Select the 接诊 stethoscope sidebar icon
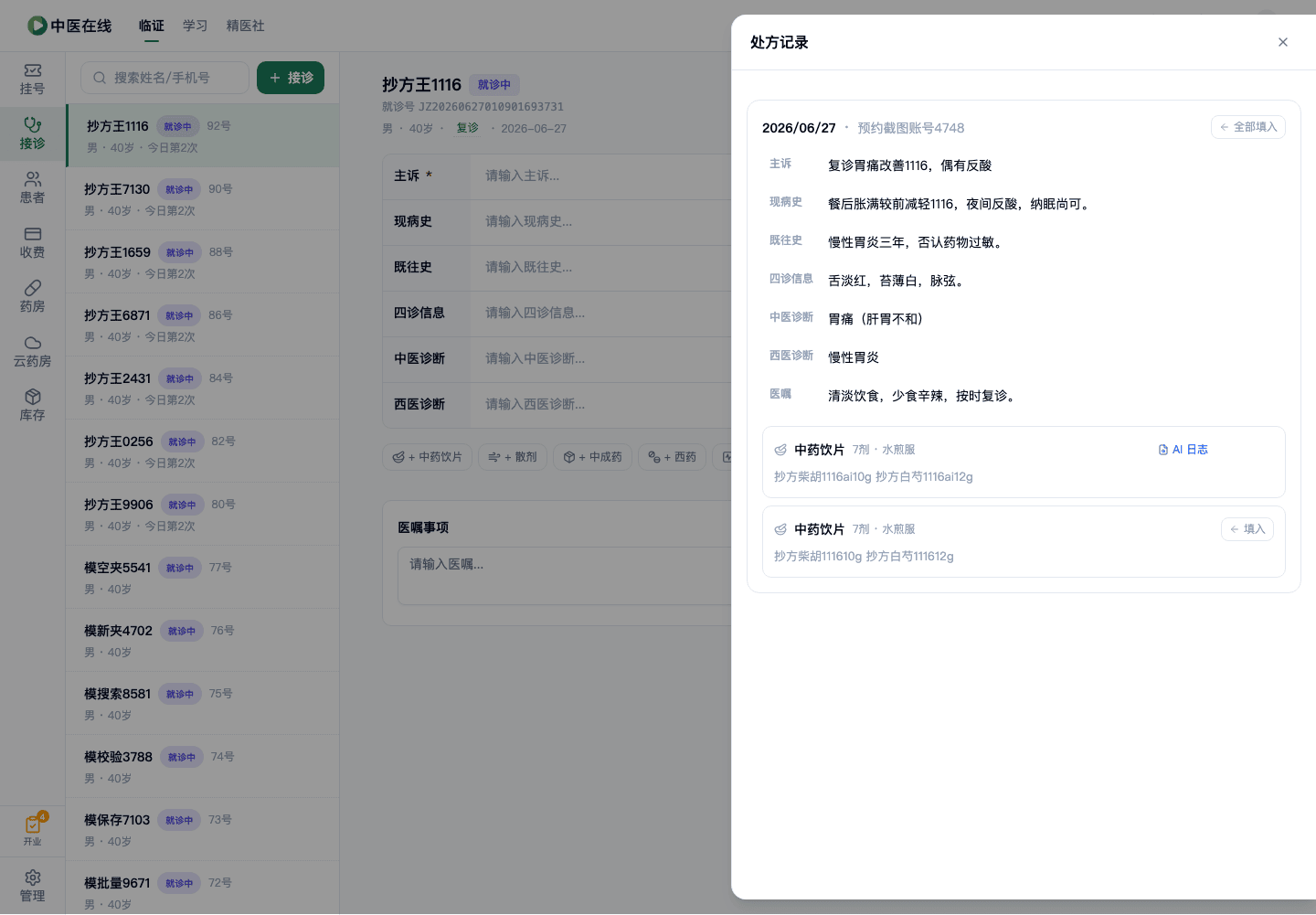Viewport: 1316px width, 915px height. (x=33, y=124)
